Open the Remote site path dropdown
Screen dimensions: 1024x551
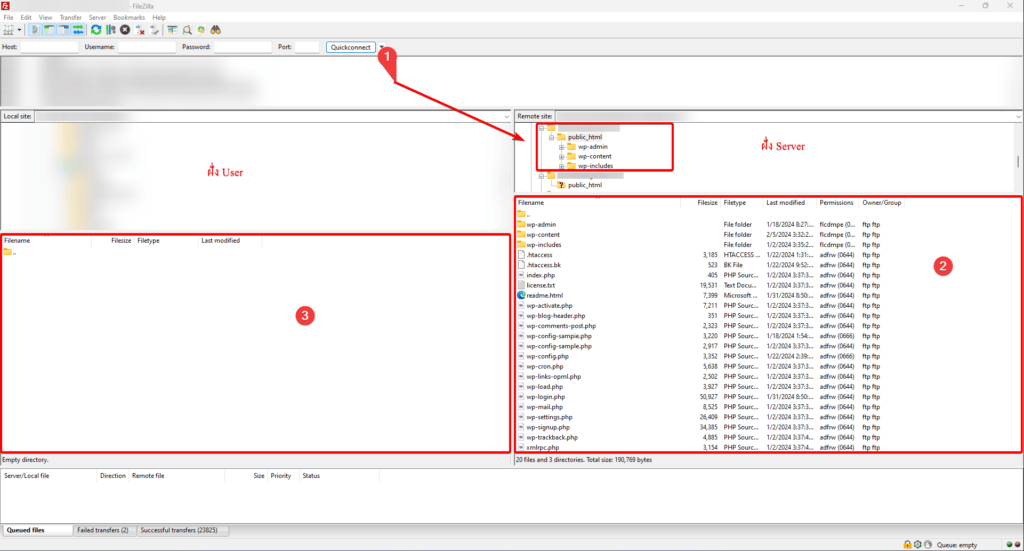1016,117
